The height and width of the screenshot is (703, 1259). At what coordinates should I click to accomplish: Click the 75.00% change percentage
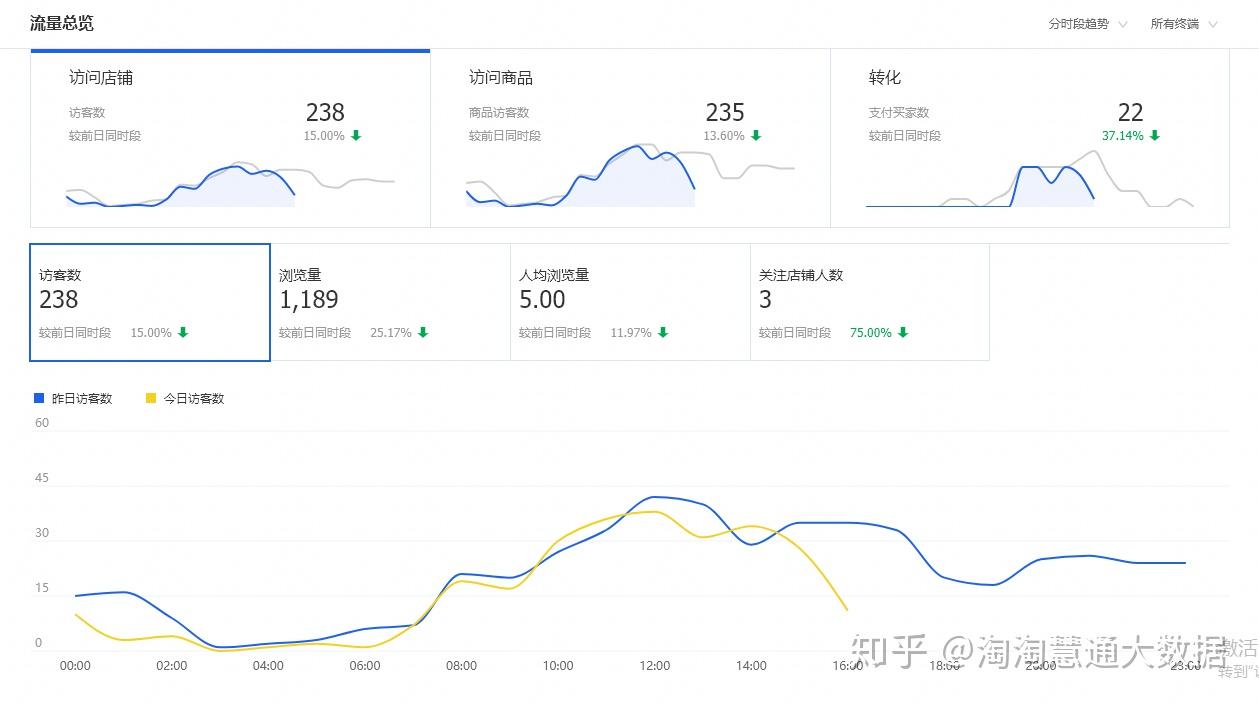click(x=871, y=333)
